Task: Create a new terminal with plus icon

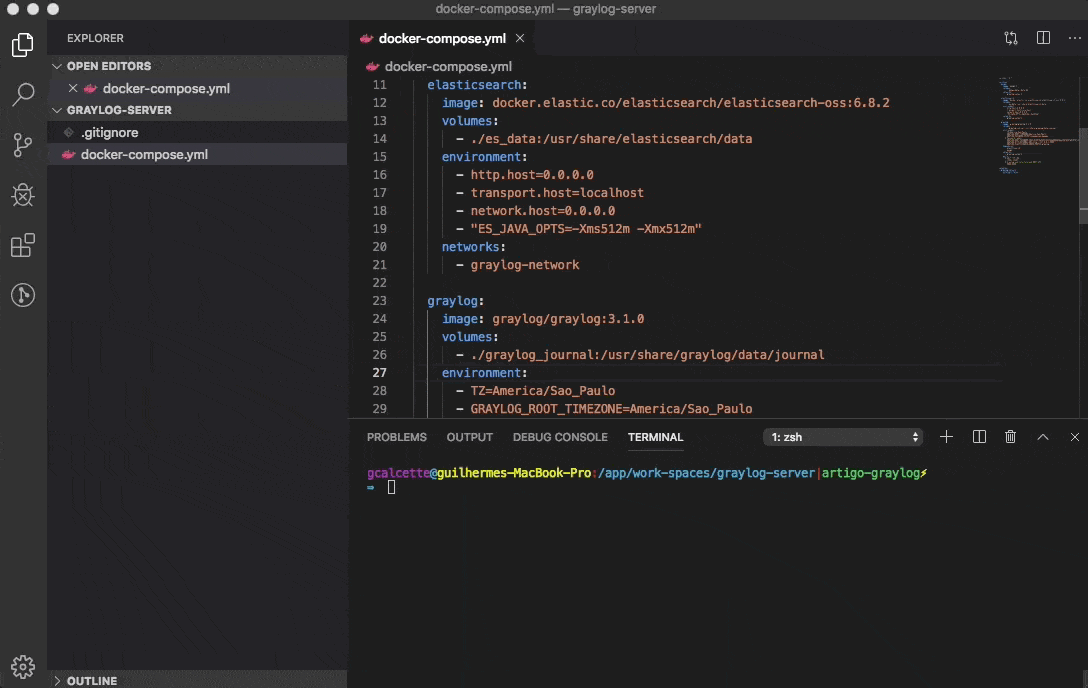Action: (x=946, y=437)
